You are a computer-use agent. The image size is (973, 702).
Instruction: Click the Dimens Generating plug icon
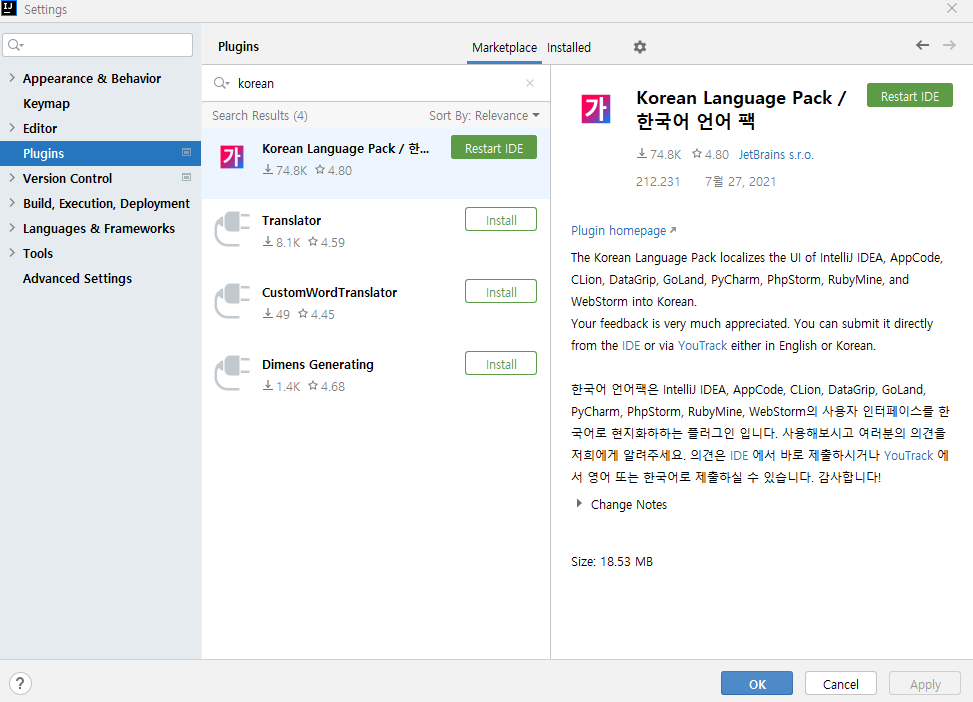[x=232, y=373]
